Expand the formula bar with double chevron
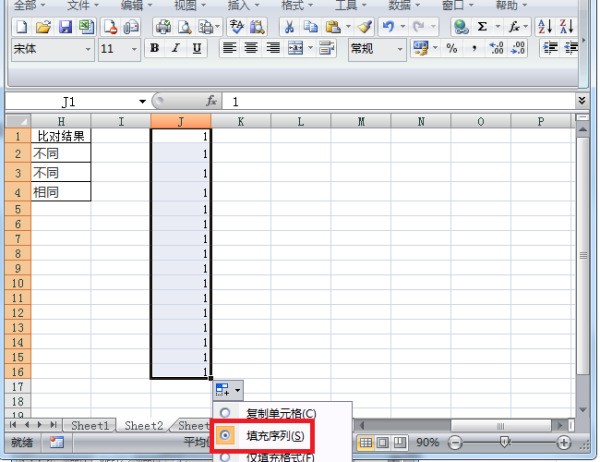This screenshot has height=462, width=600. point(582,100)
